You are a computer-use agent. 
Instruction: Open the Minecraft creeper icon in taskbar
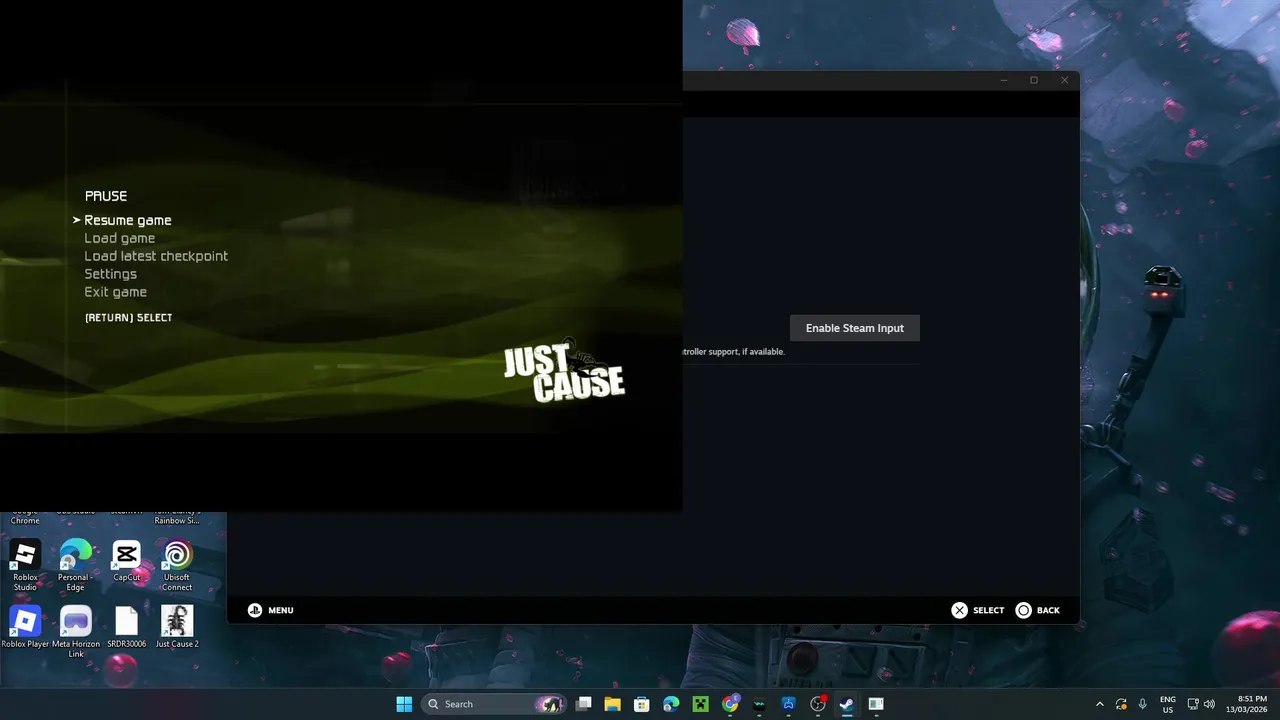tap(700, 704)
